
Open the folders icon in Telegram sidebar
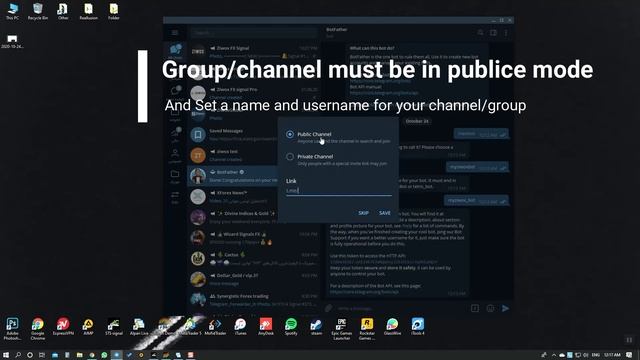point(175,176)
